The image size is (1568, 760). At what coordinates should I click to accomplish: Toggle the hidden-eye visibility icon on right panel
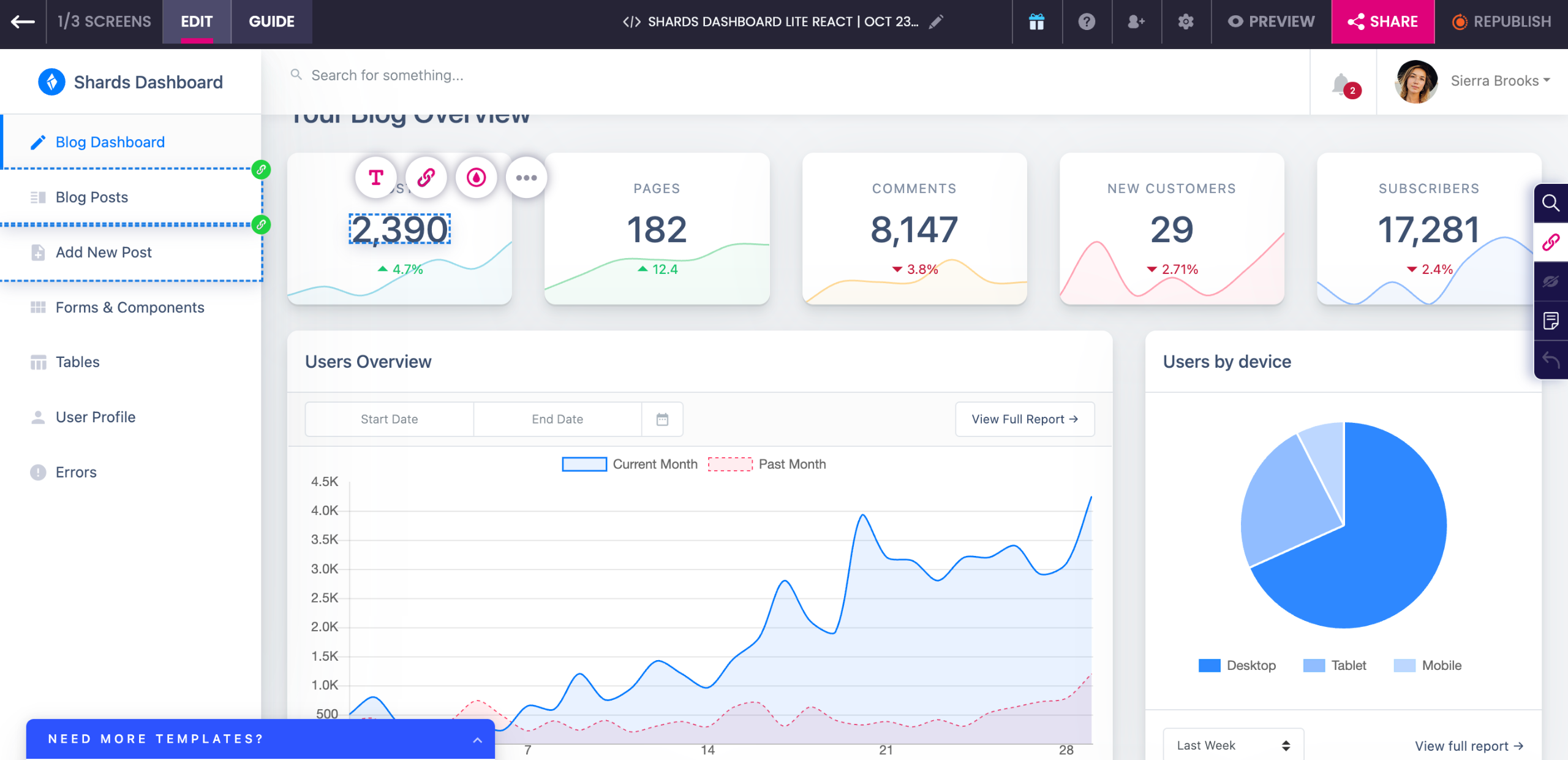click(1550, 281)
